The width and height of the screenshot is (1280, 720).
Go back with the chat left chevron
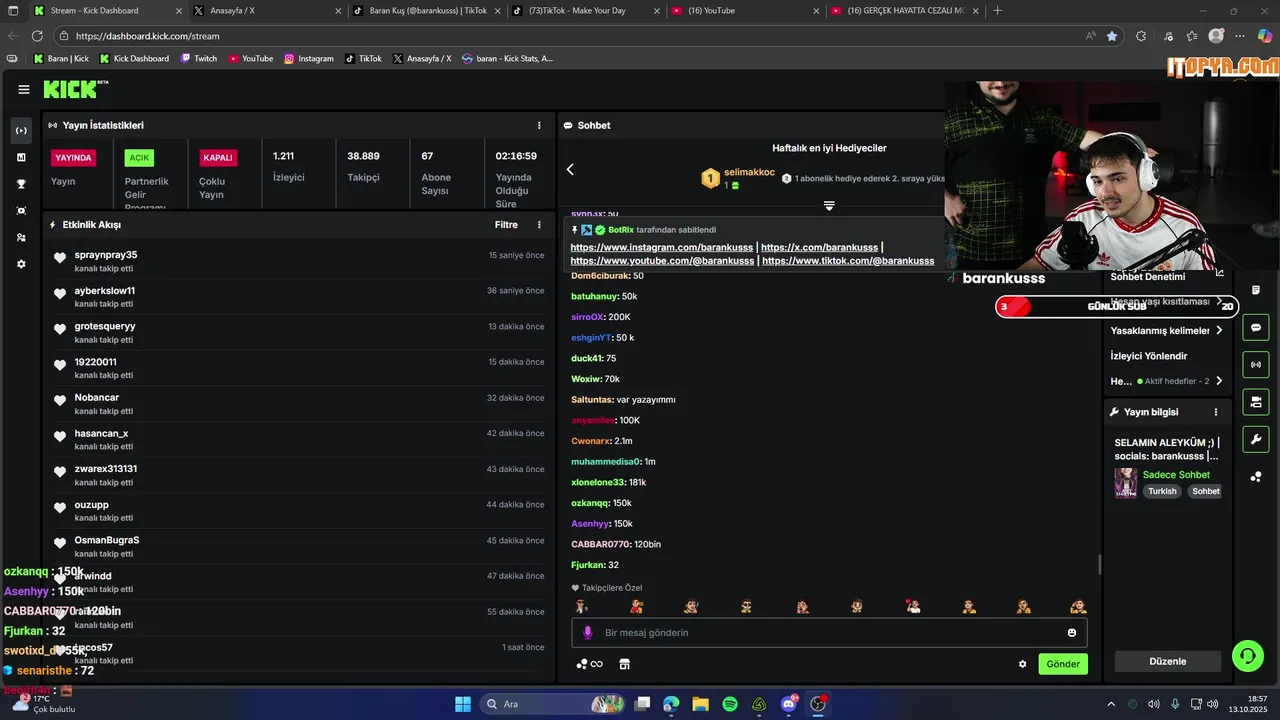pyautogui.click(x=570, y=169)
